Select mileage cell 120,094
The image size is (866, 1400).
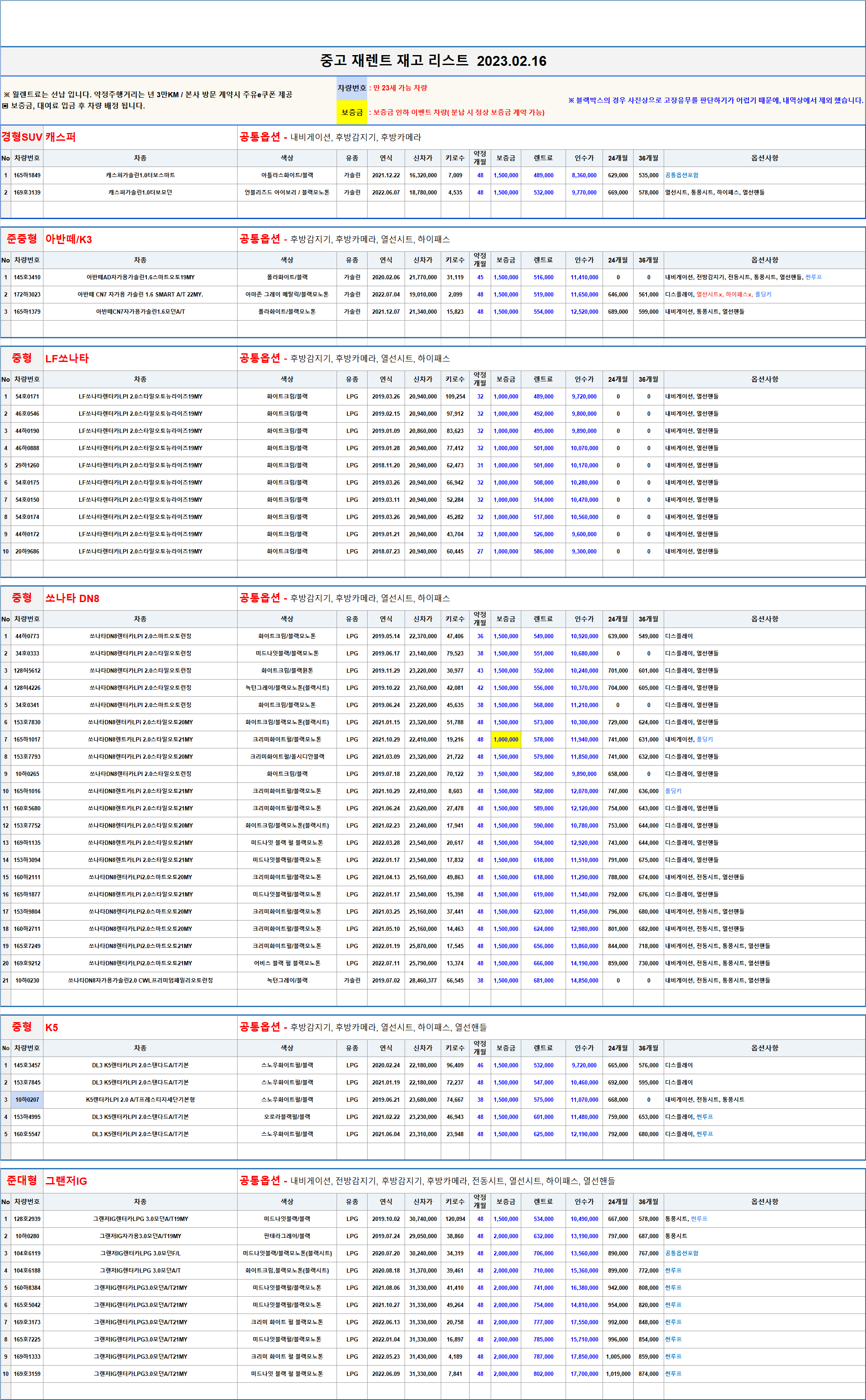coord(455,1218)
